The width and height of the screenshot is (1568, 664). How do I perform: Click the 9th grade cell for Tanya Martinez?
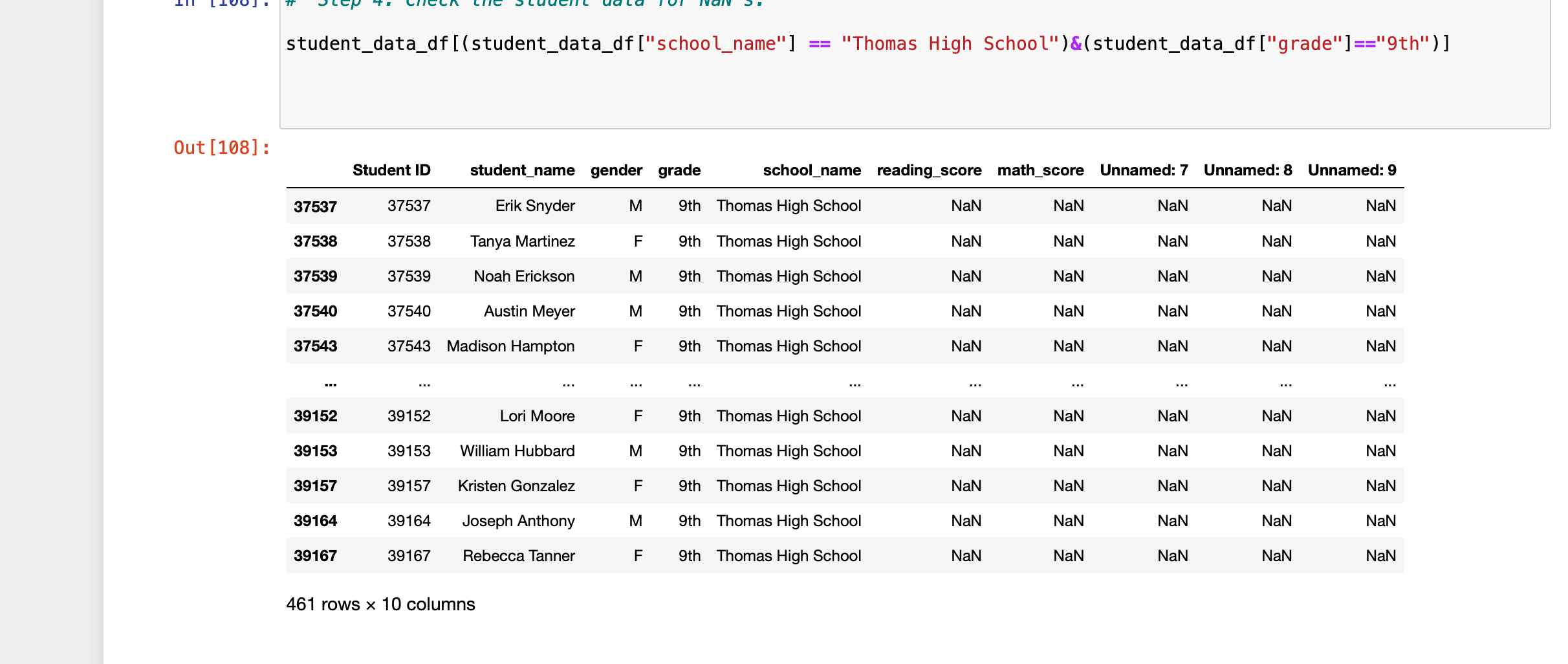pyautogui.click(x=690, y=241)
